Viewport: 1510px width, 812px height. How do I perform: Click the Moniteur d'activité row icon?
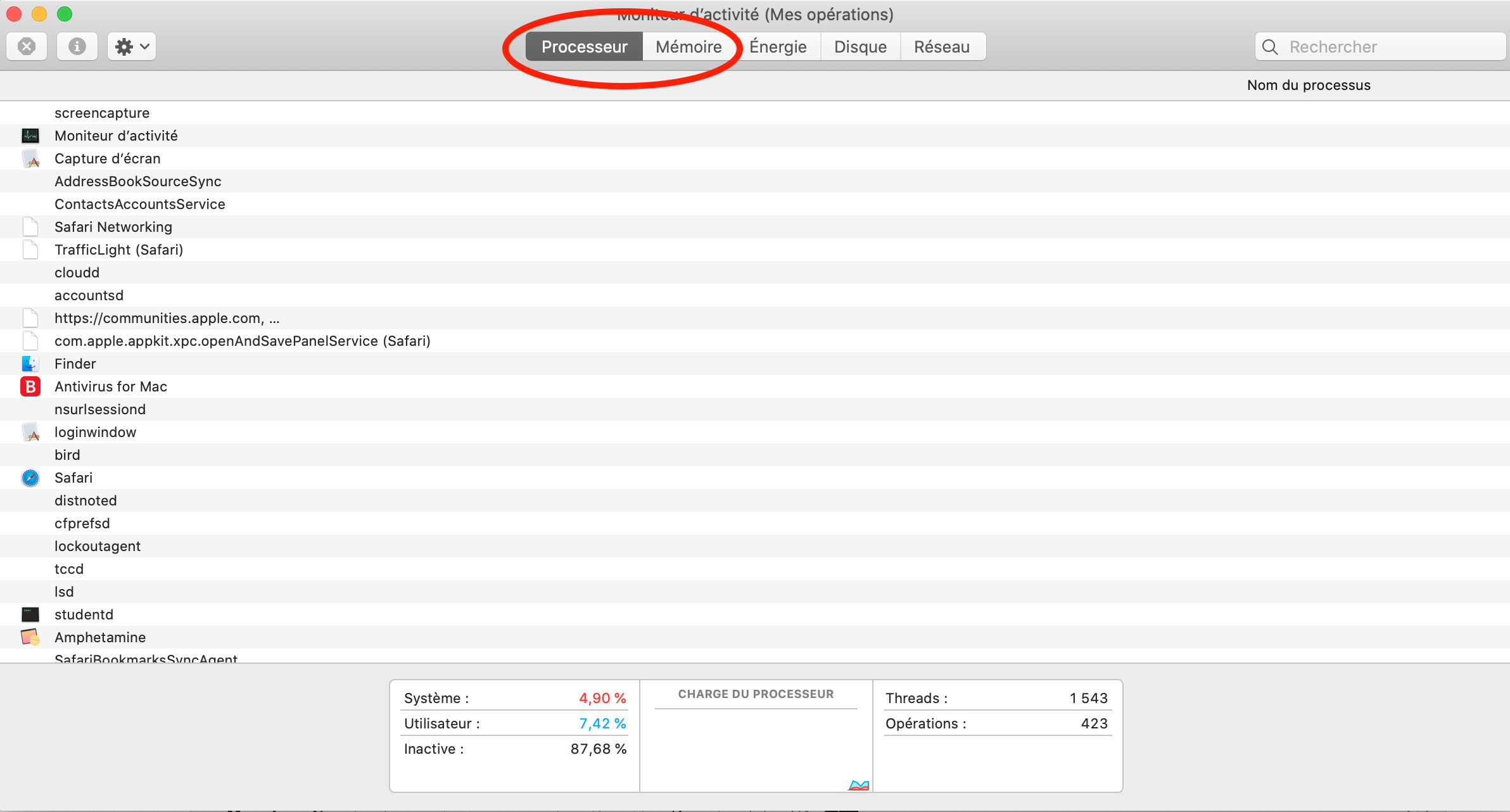click(x=30, y=136)
